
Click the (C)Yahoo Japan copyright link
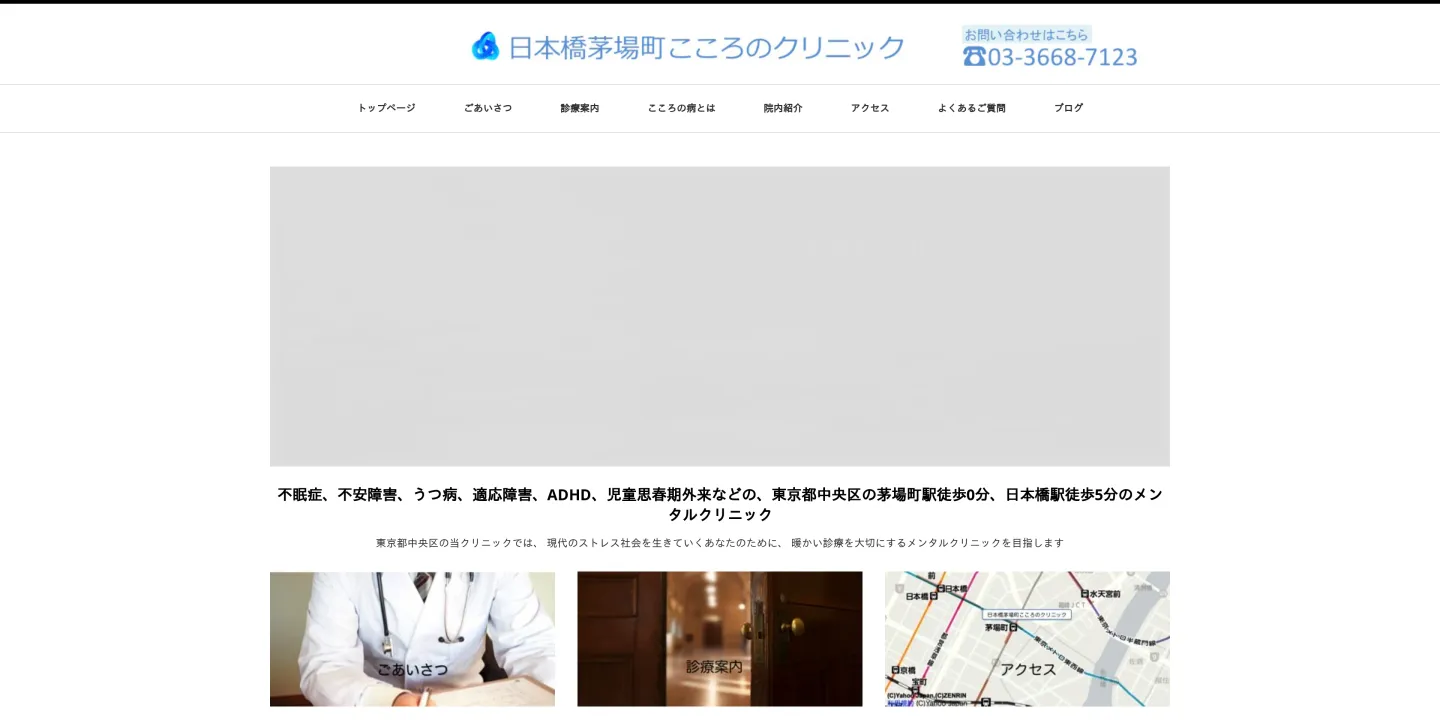click(941, 702)
